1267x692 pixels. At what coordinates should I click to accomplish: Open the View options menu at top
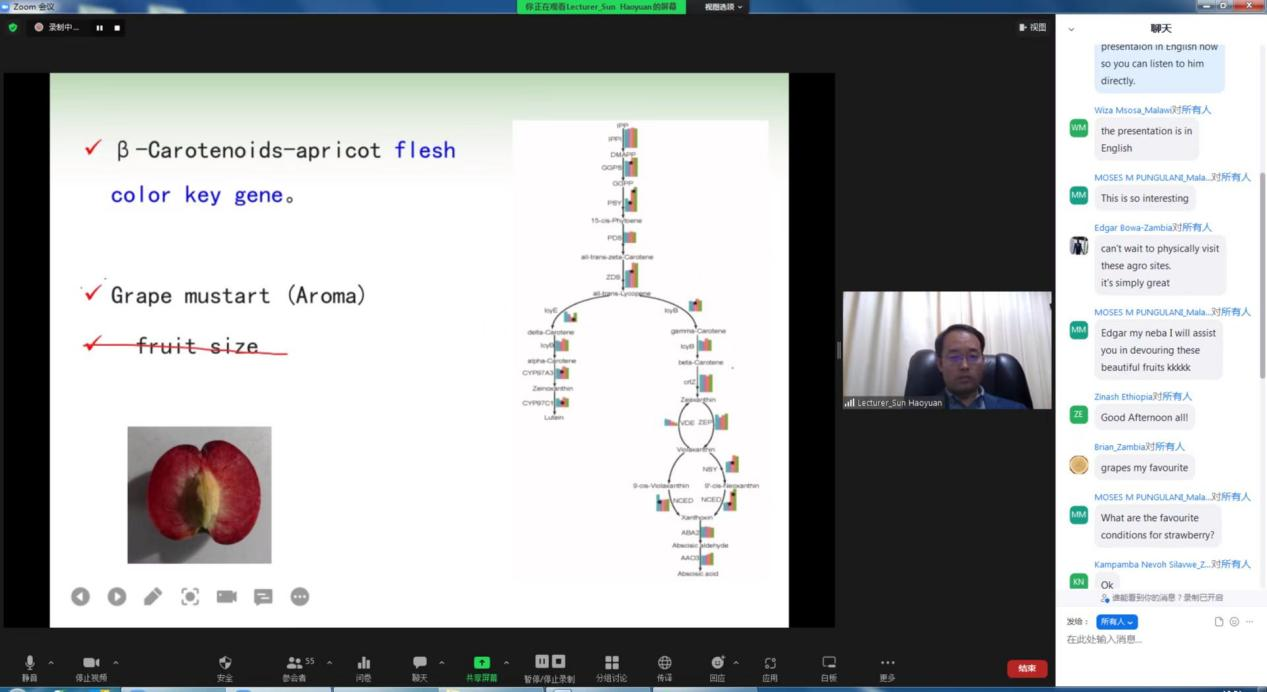click(724, 7)
